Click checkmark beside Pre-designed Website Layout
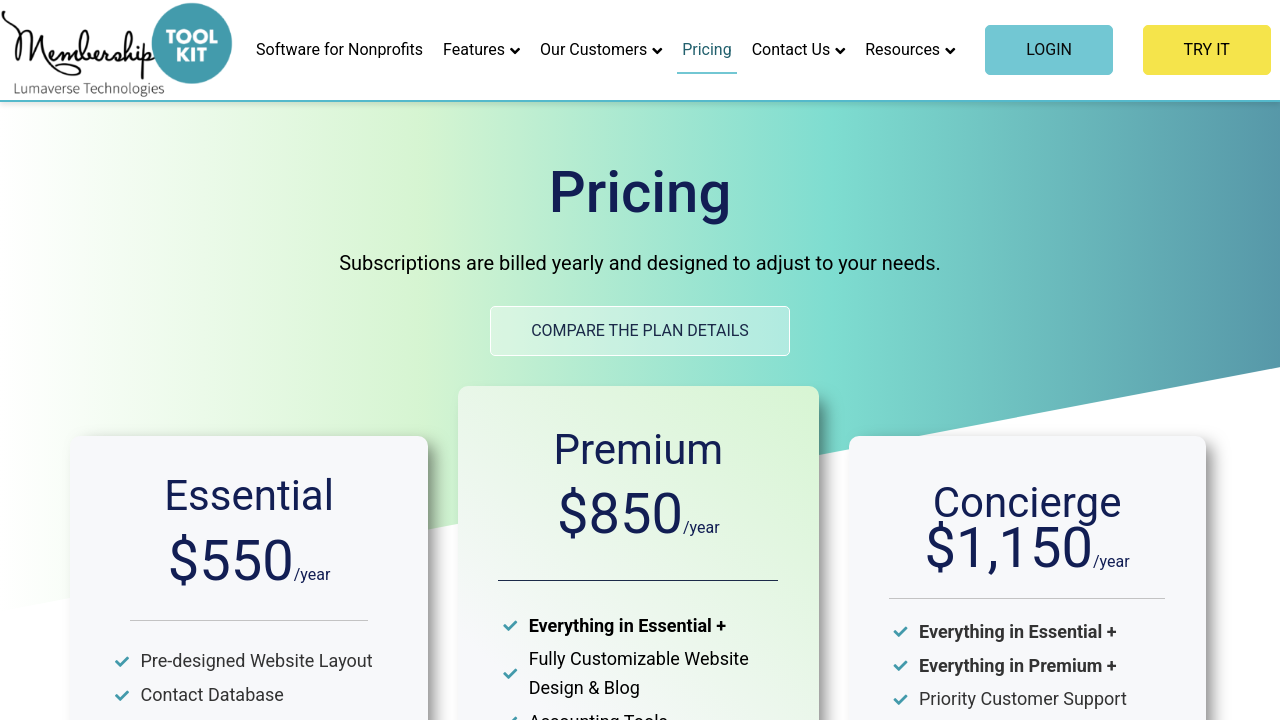 coord(122,662)
